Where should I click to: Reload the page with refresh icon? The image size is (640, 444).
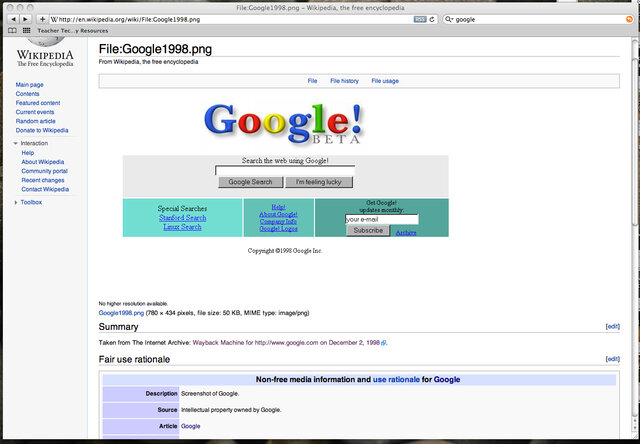click(432, 19)
